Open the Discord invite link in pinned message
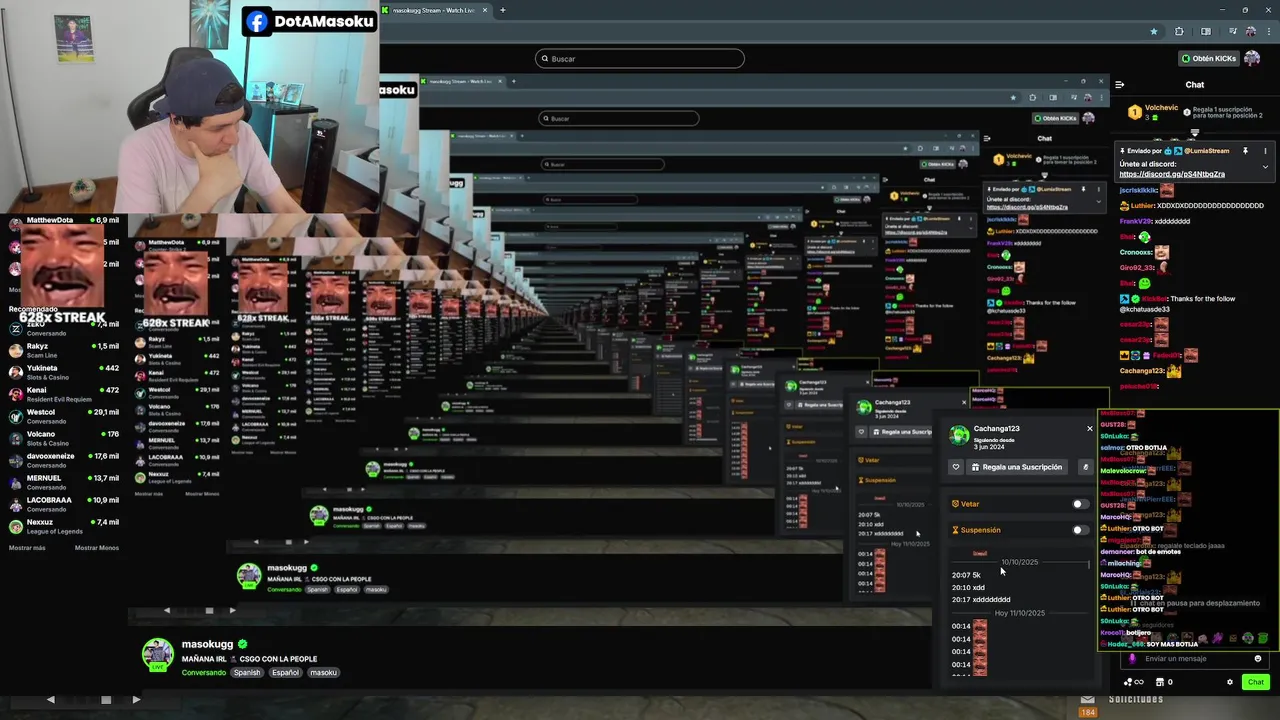This screenshot has height=720, width=1280. point(1172,174)
